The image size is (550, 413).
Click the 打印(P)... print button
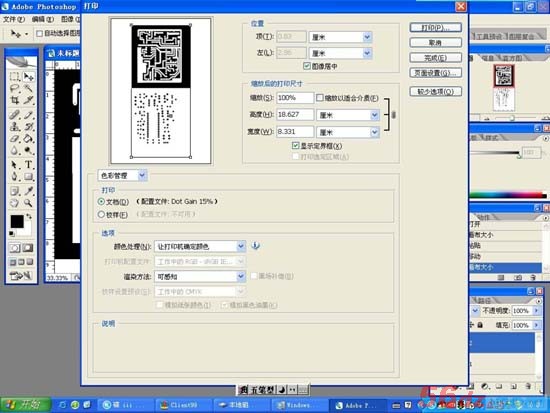coord(435,28)
